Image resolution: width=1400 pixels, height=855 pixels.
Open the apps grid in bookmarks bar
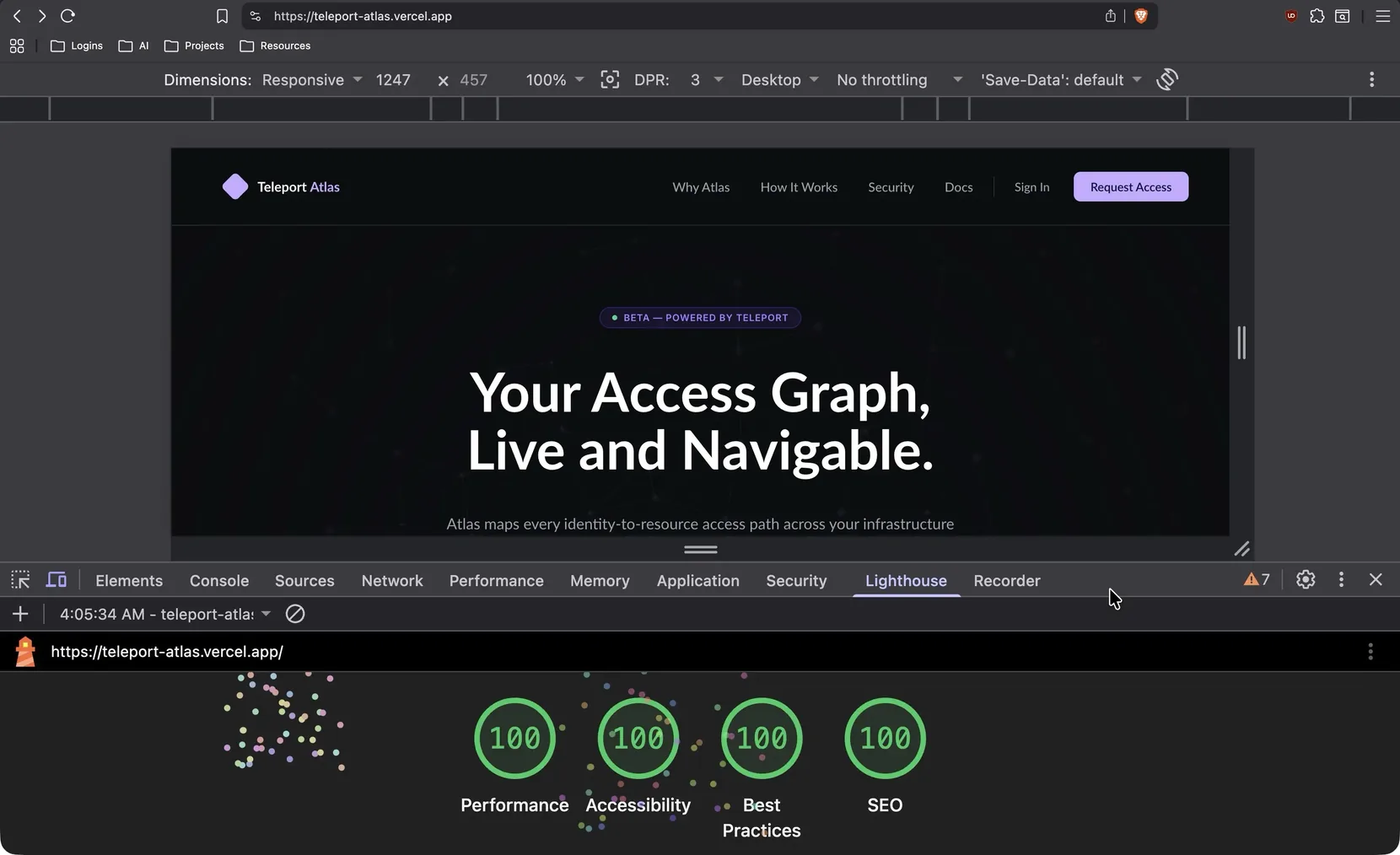click(x=17, y=46)
